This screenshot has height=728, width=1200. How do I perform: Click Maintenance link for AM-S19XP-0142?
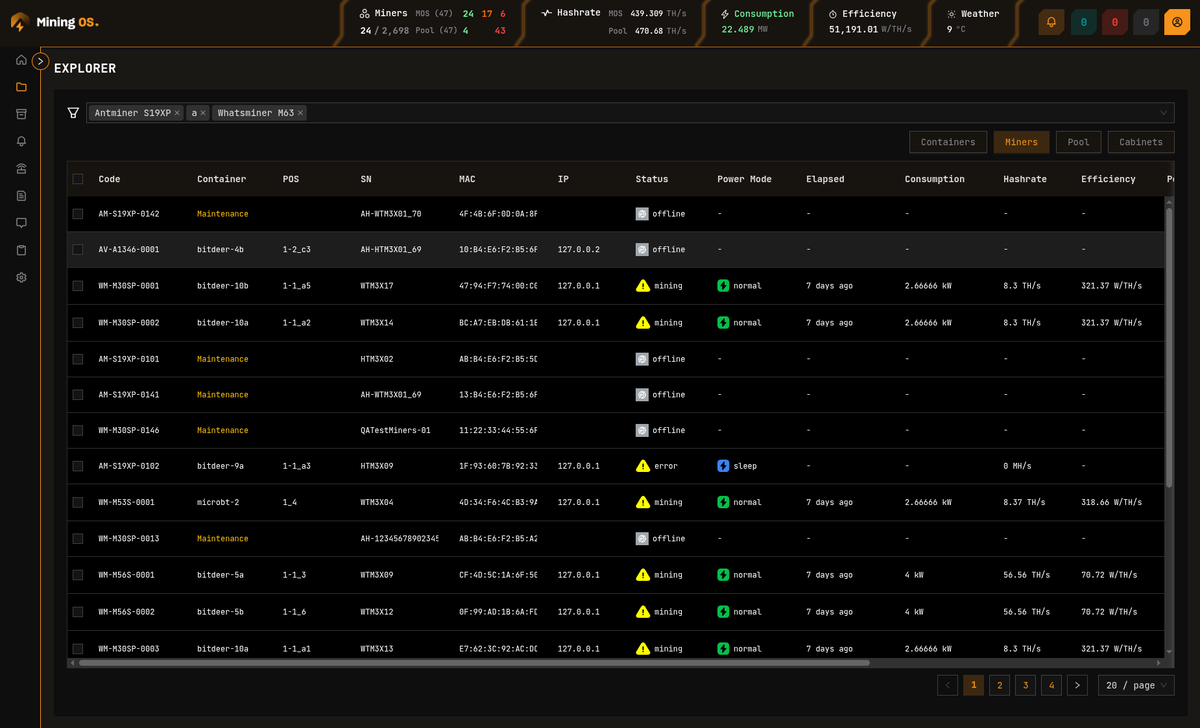click(222, 214)
